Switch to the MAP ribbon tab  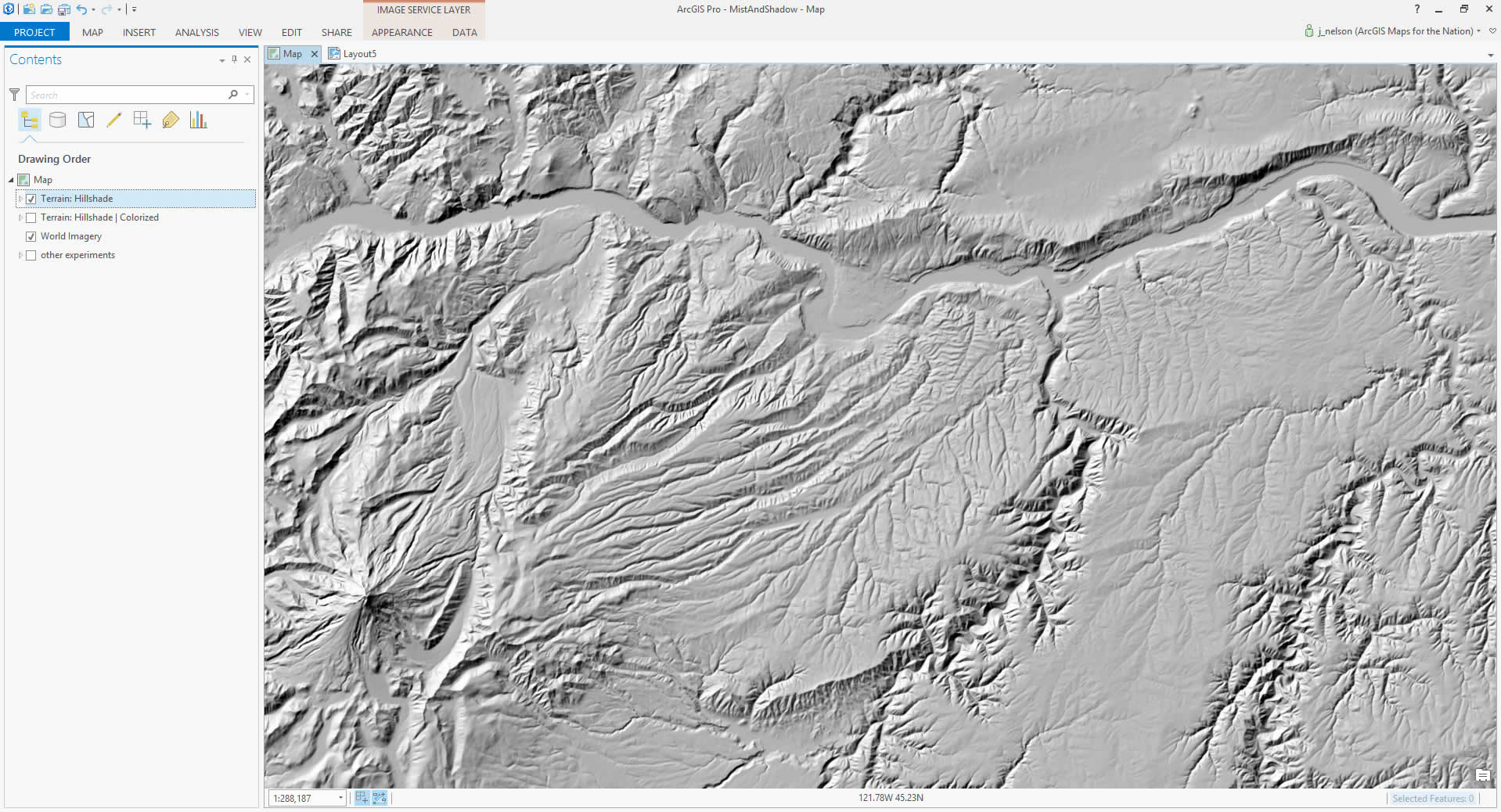click(92, 32)
